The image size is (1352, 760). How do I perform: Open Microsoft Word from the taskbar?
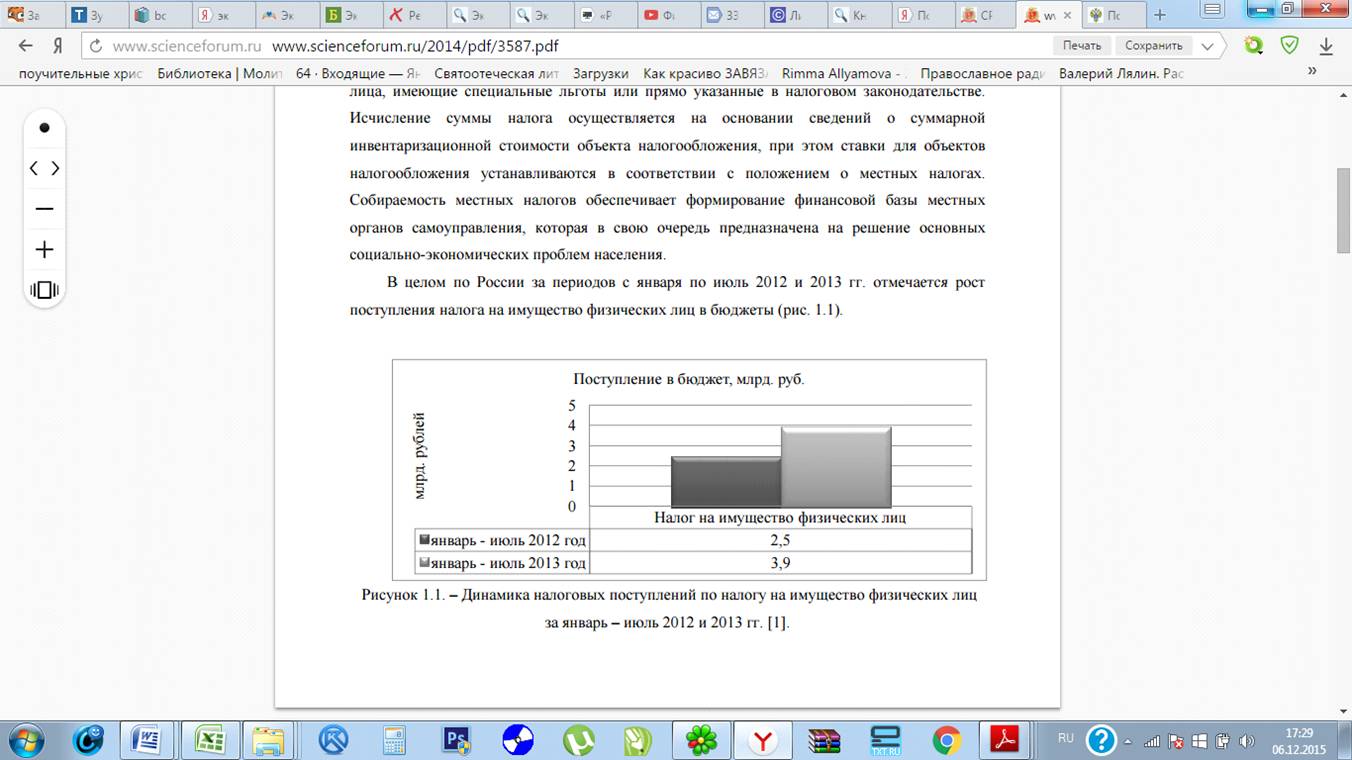(x=149, y=740)
